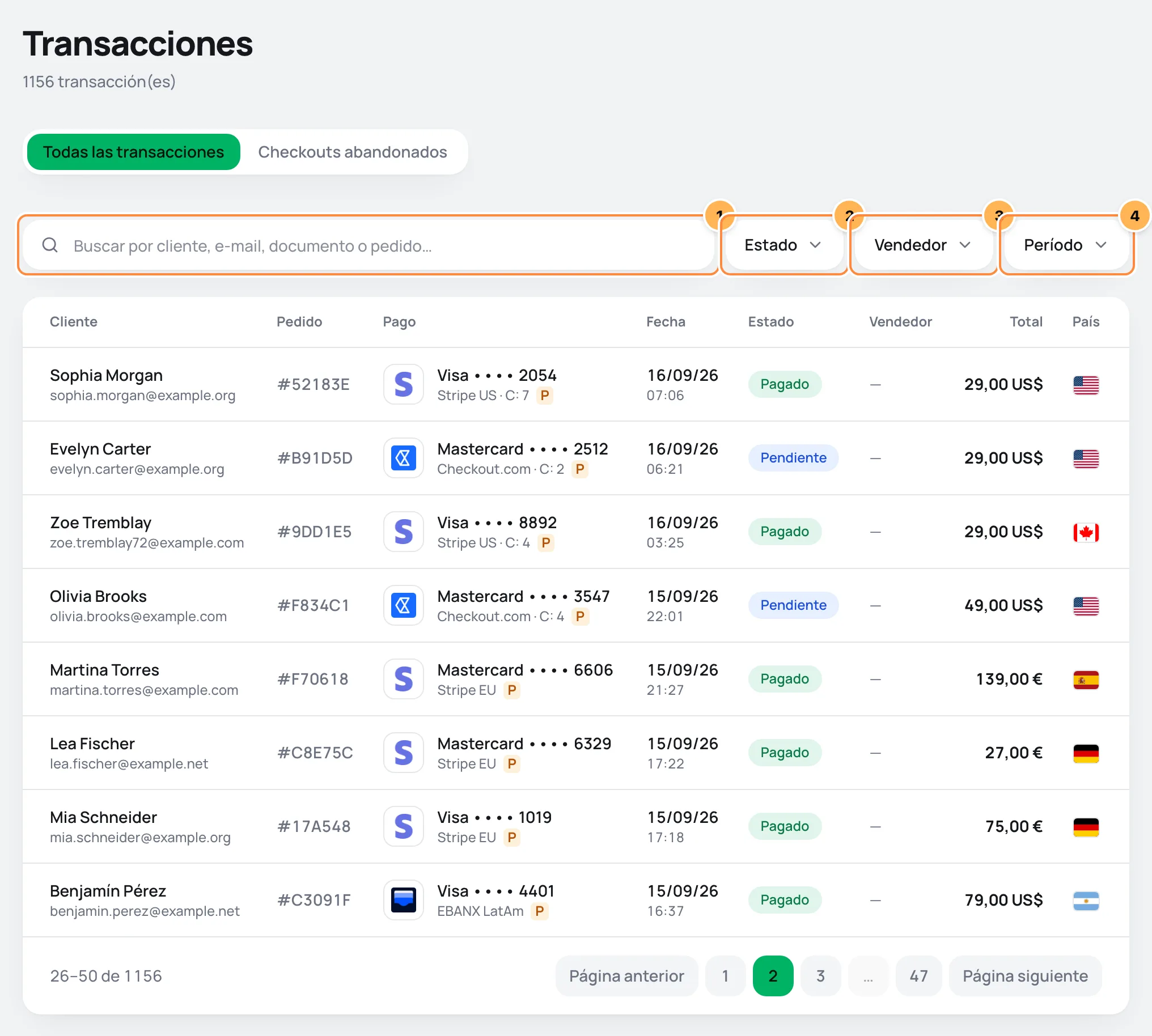The height and width of the screenshot is (1036, 1152).
Task: Click order number #F834C1
Action: (x=313, y=605)
